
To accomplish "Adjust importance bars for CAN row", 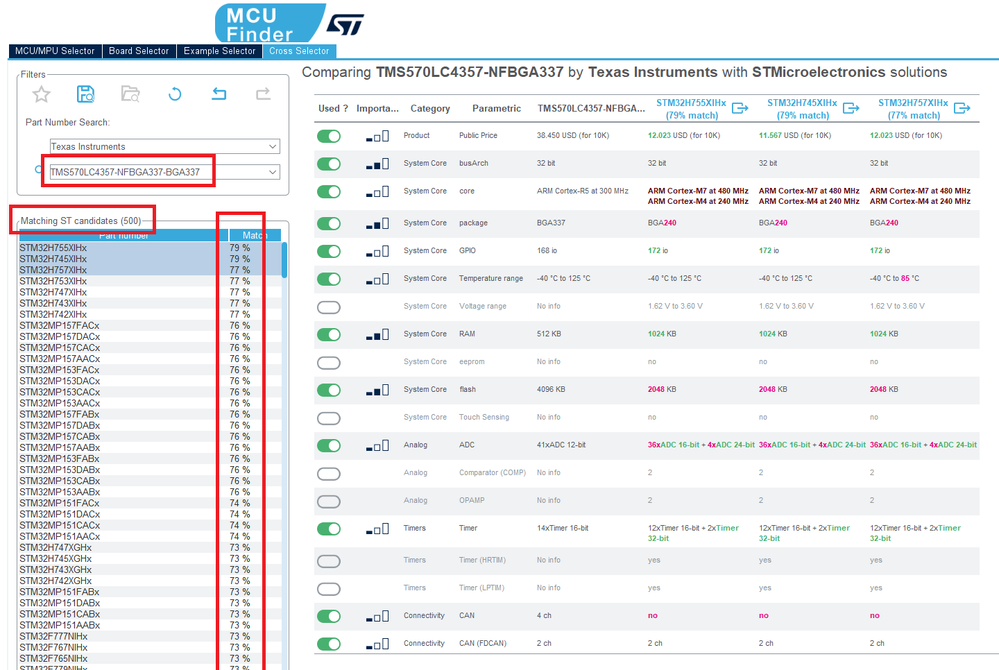I will [x=377, y=617].
